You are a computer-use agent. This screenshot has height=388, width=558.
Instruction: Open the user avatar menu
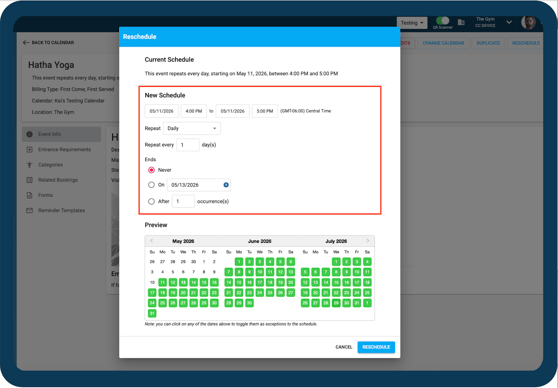[x=528, y=22]
